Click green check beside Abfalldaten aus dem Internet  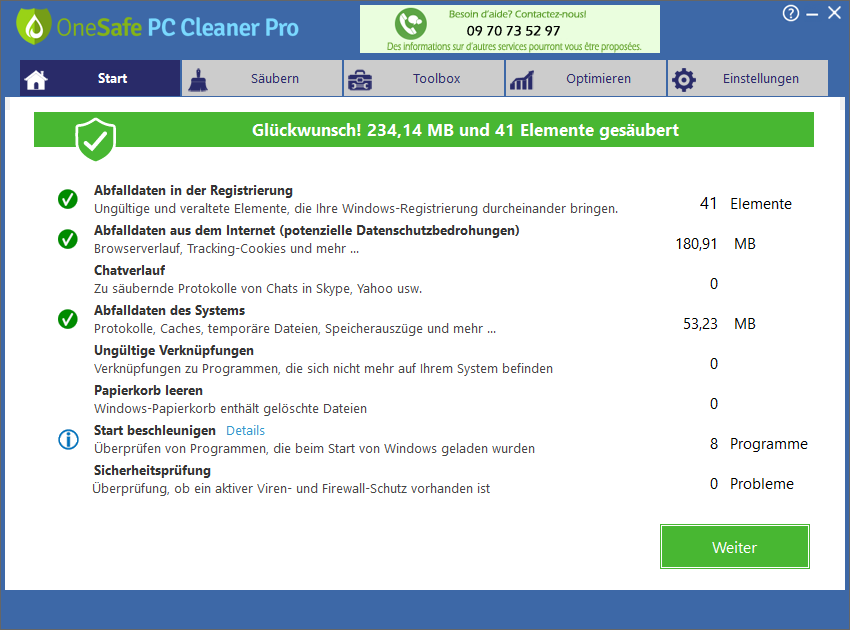(68, 239)
